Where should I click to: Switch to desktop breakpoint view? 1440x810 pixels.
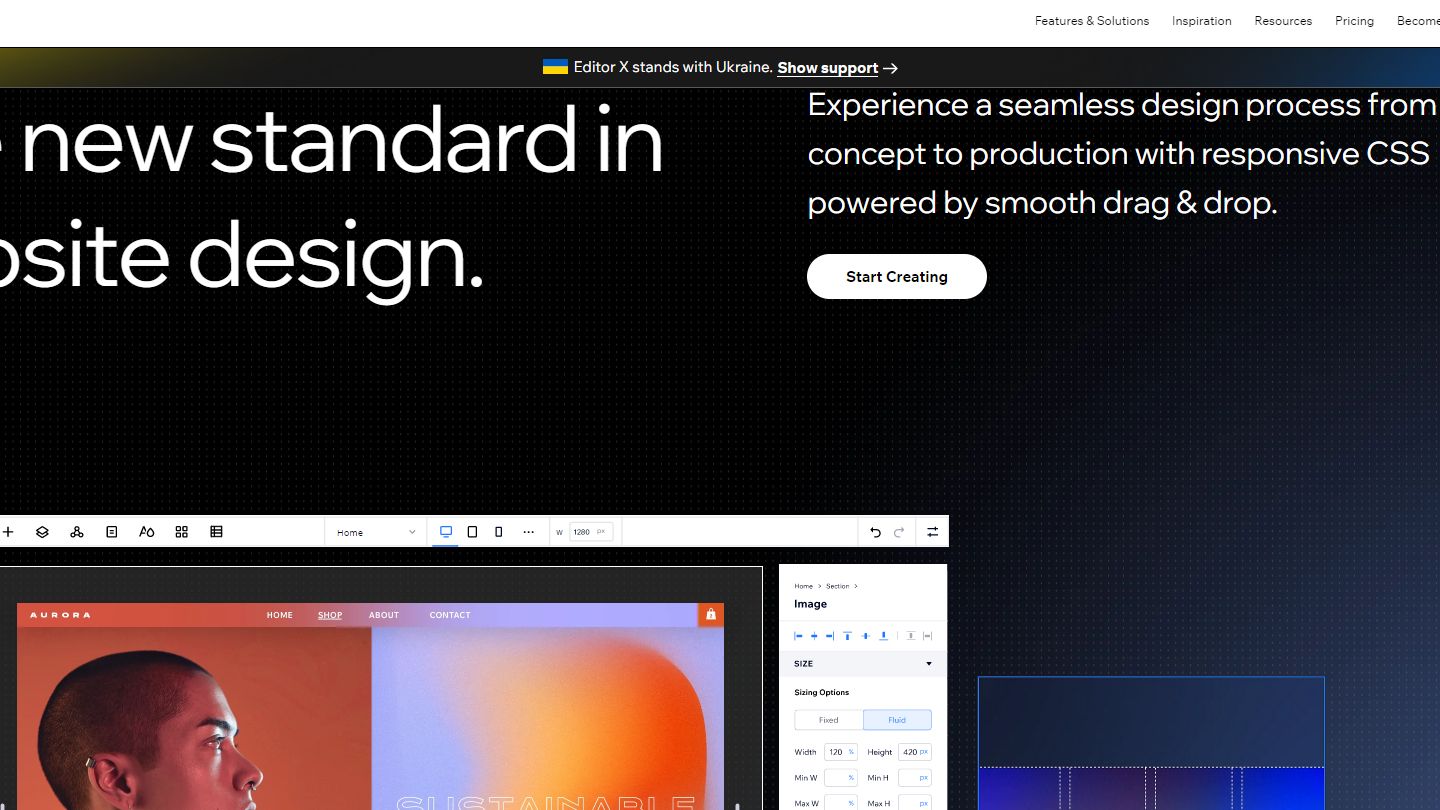point(446,532)
